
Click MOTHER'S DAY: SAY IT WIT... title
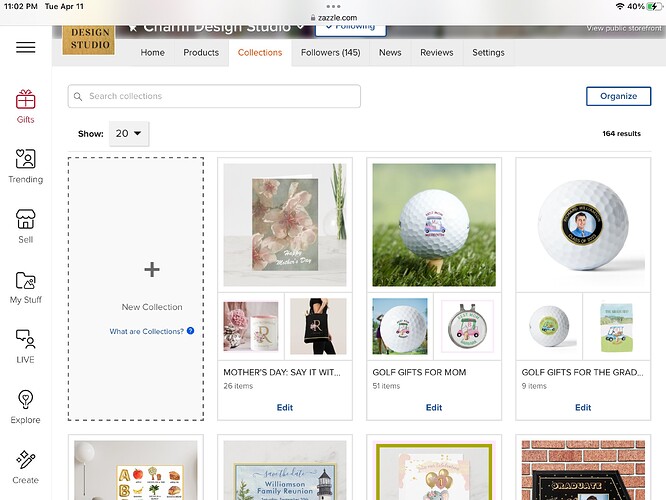[x=282, y=373]
